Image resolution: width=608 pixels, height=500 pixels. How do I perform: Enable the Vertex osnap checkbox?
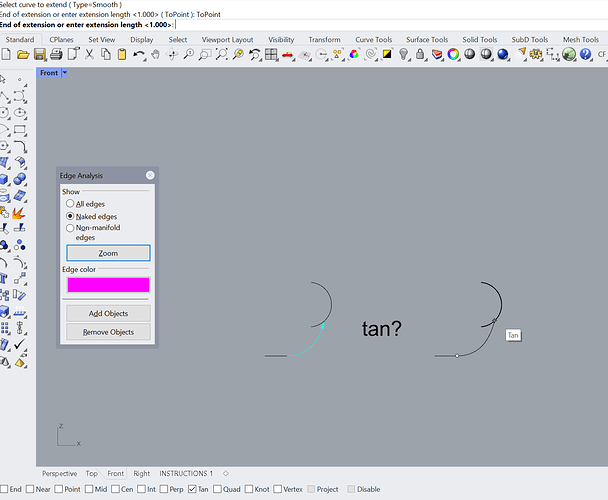pyautogui.click(x=277, y=489)
